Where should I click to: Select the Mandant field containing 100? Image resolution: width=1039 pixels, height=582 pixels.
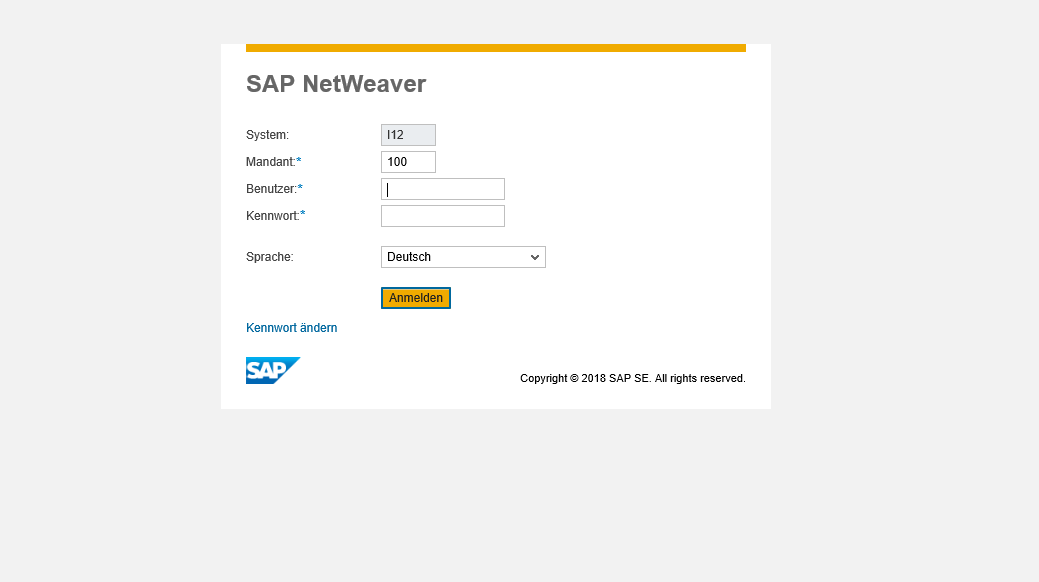(x=408, y=162)
